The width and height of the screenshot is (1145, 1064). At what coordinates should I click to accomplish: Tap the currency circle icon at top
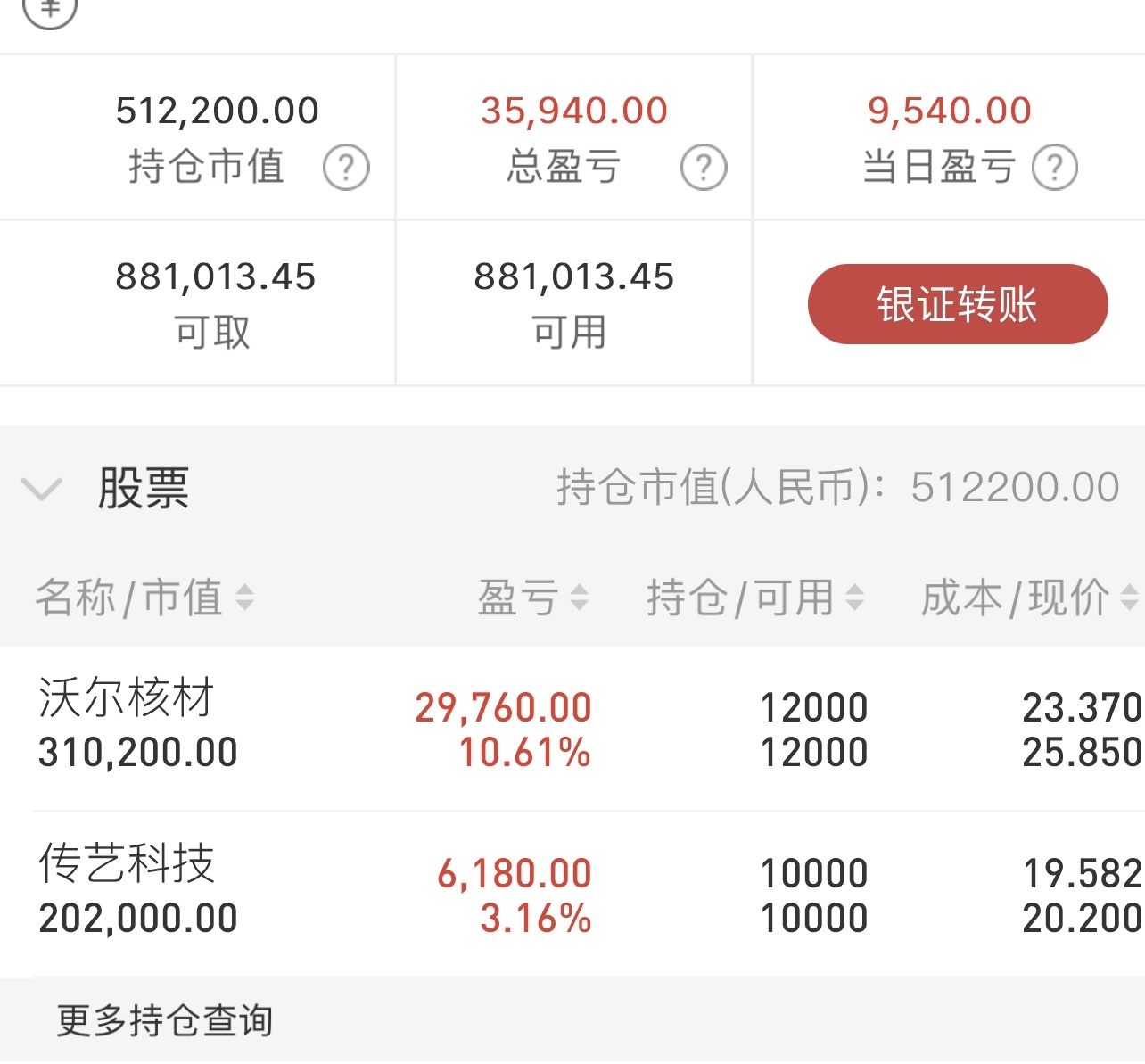click(50, 11)
